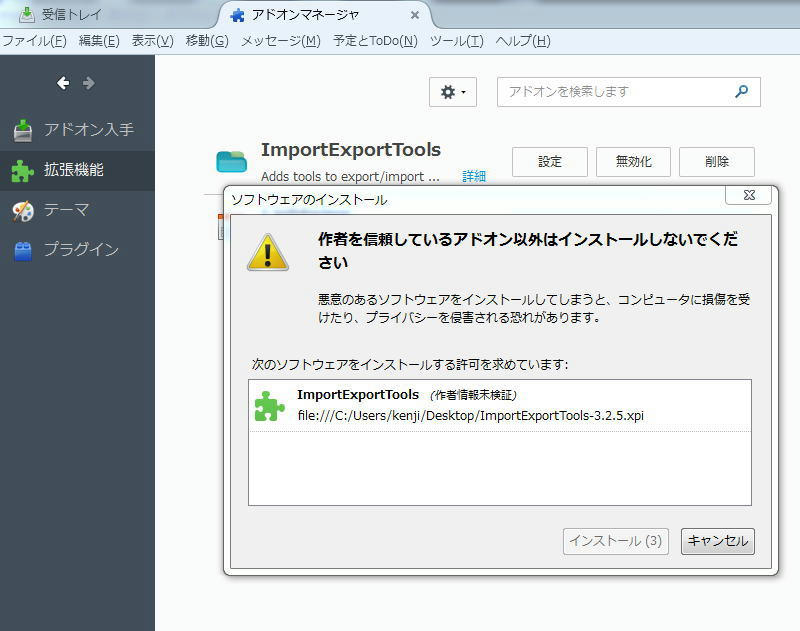Image resolution: width=800 pixels, height=631 pixels.
Task: Click the インストール (3) button
Action: (616, 541)
